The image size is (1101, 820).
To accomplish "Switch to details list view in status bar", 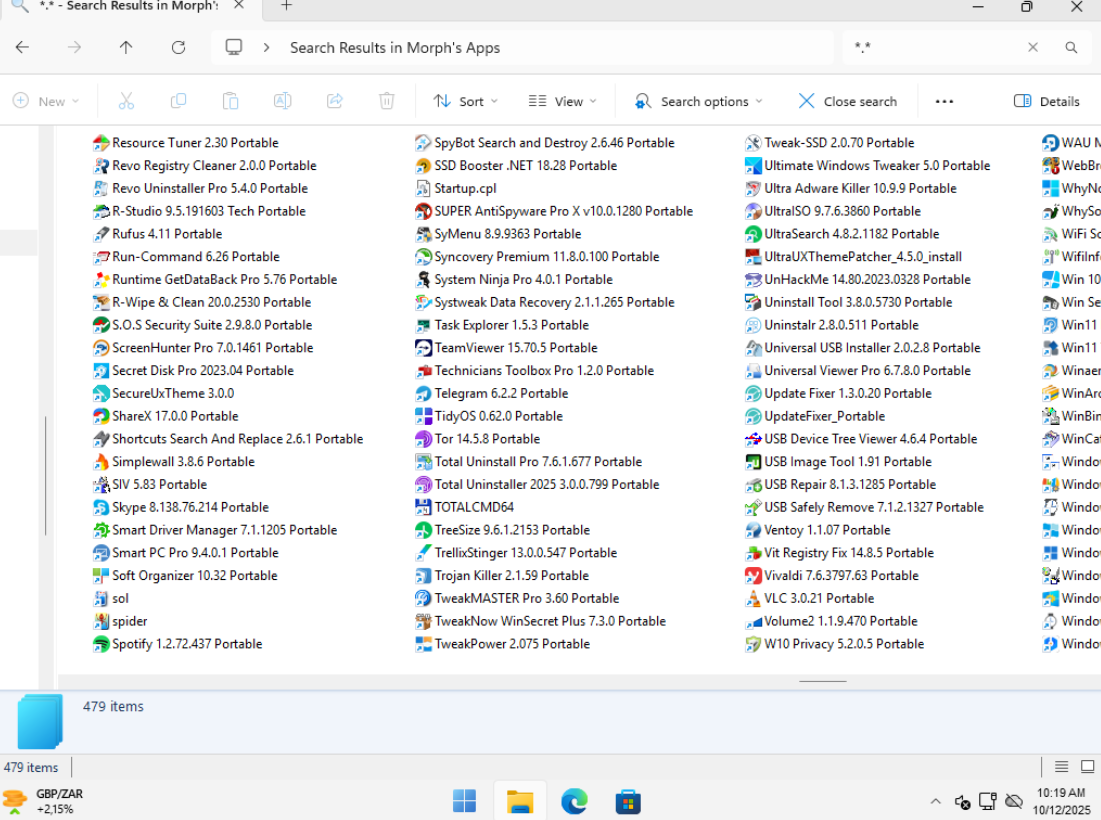I will (x=1062, y=767).
